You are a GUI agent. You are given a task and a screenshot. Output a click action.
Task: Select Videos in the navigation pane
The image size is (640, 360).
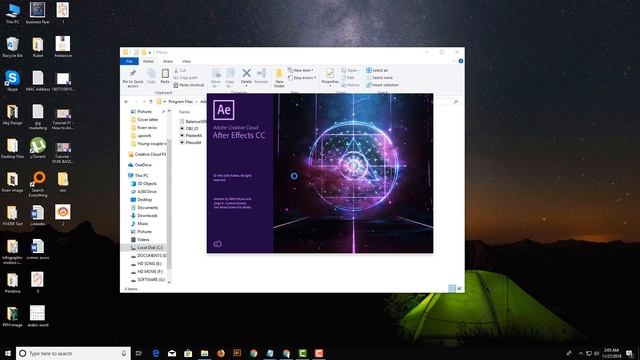point(140,240)
